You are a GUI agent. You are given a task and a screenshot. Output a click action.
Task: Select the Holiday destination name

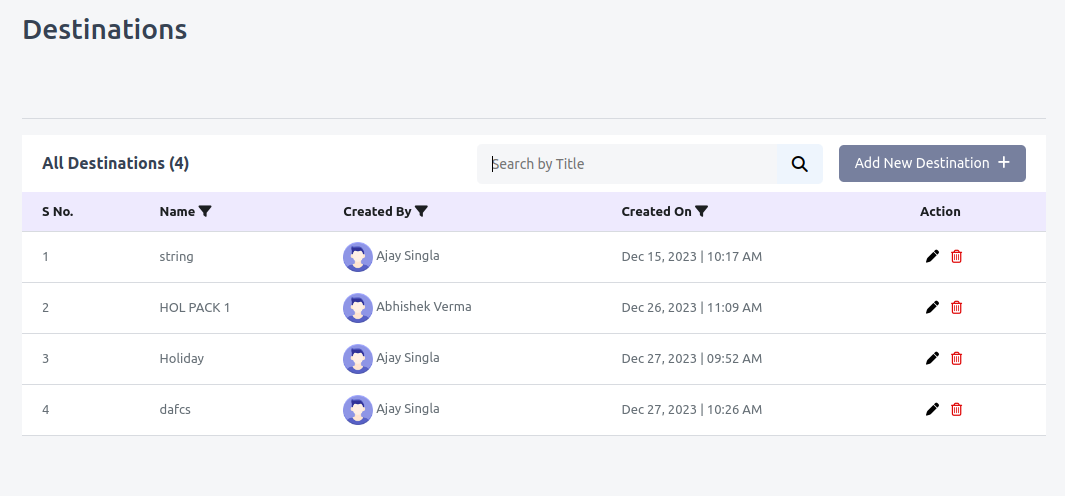181,358
